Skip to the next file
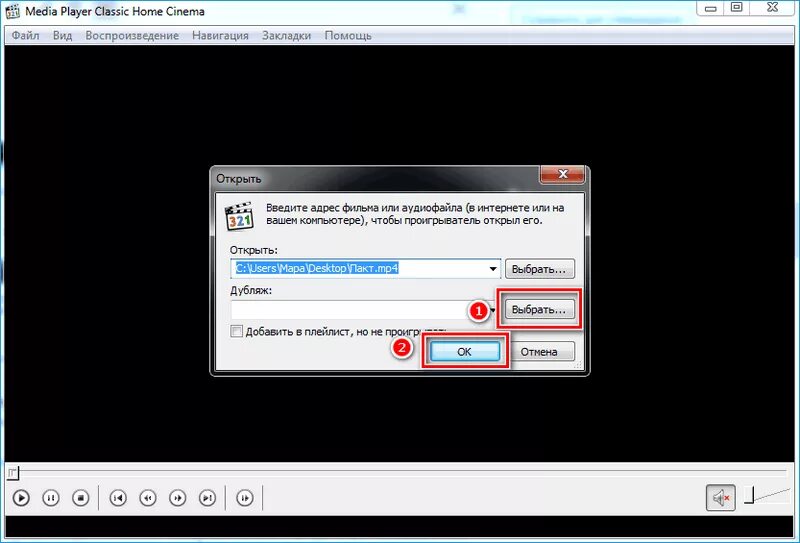This screenshot has height=543, width=800. pyautogui.click(x=207, y=498)
